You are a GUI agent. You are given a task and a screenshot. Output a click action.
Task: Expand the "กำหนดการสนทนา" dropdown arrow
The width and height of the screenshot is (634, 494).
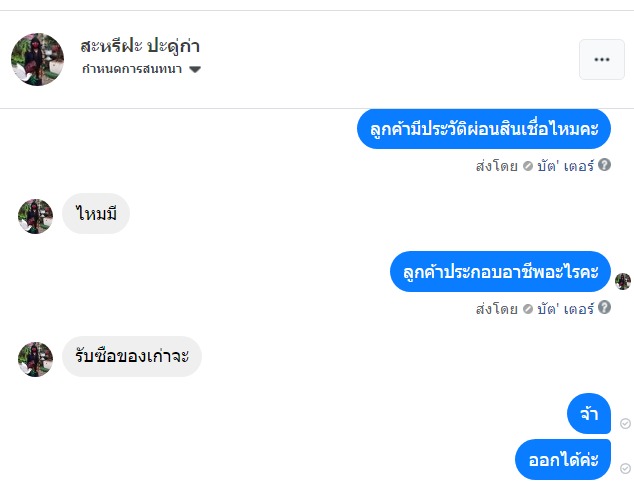click(194, 70)
